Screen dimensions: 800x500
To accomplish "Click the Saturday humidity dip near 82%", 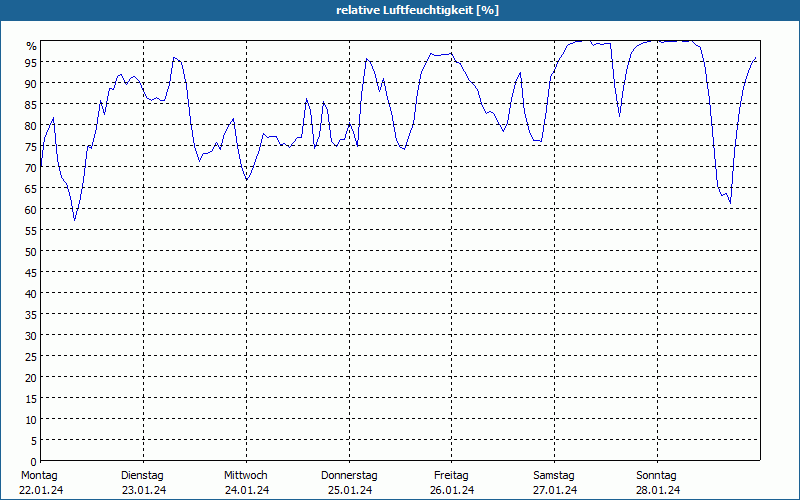I will [619, 116].
